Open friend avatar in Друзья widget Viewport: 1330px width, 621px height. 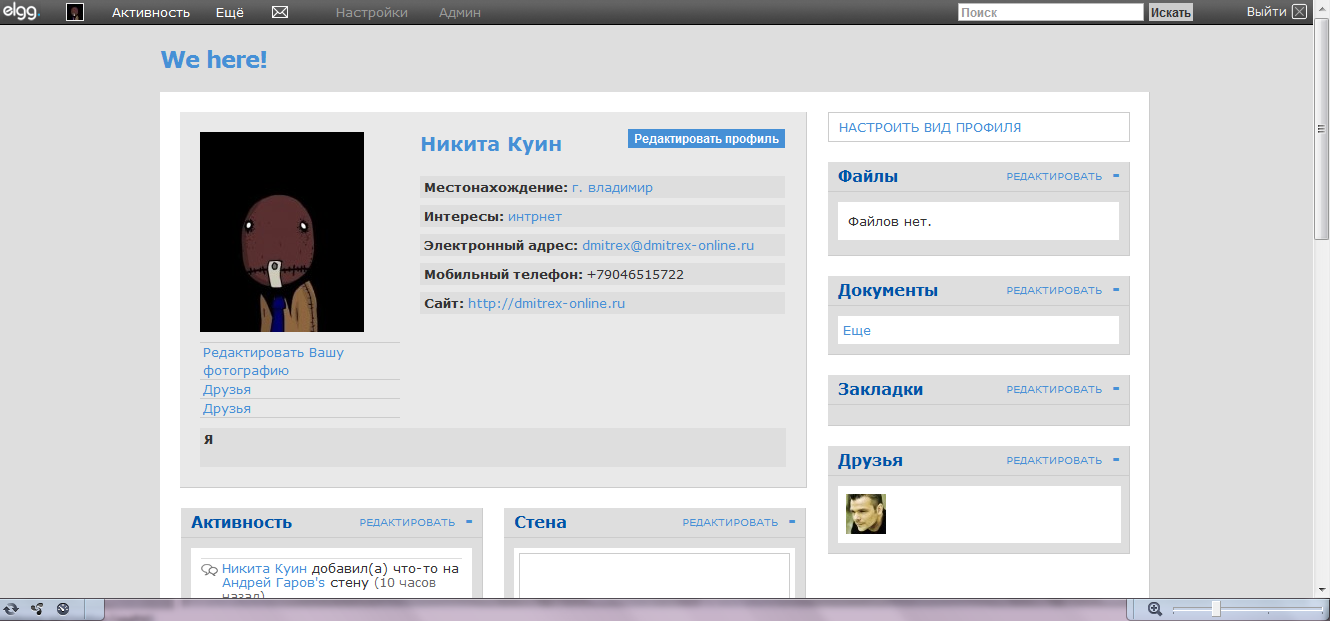[866, 514]
